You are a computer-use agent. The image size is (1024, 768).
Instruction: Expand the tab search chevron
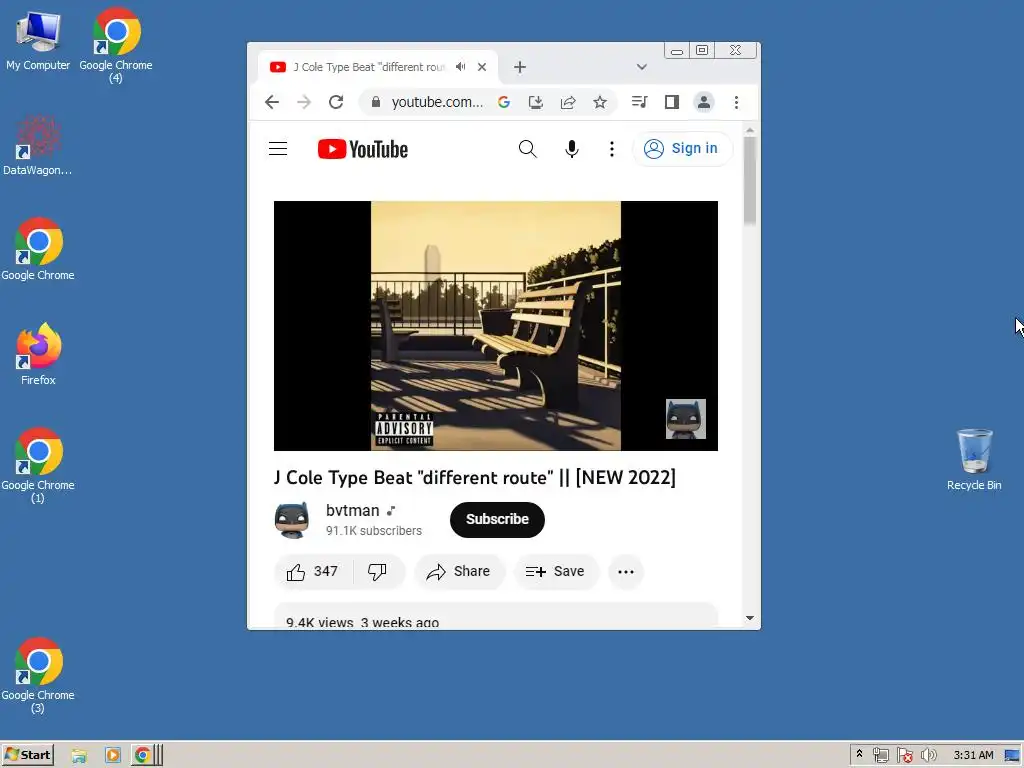pyautogui.click(x=641, y=67)
